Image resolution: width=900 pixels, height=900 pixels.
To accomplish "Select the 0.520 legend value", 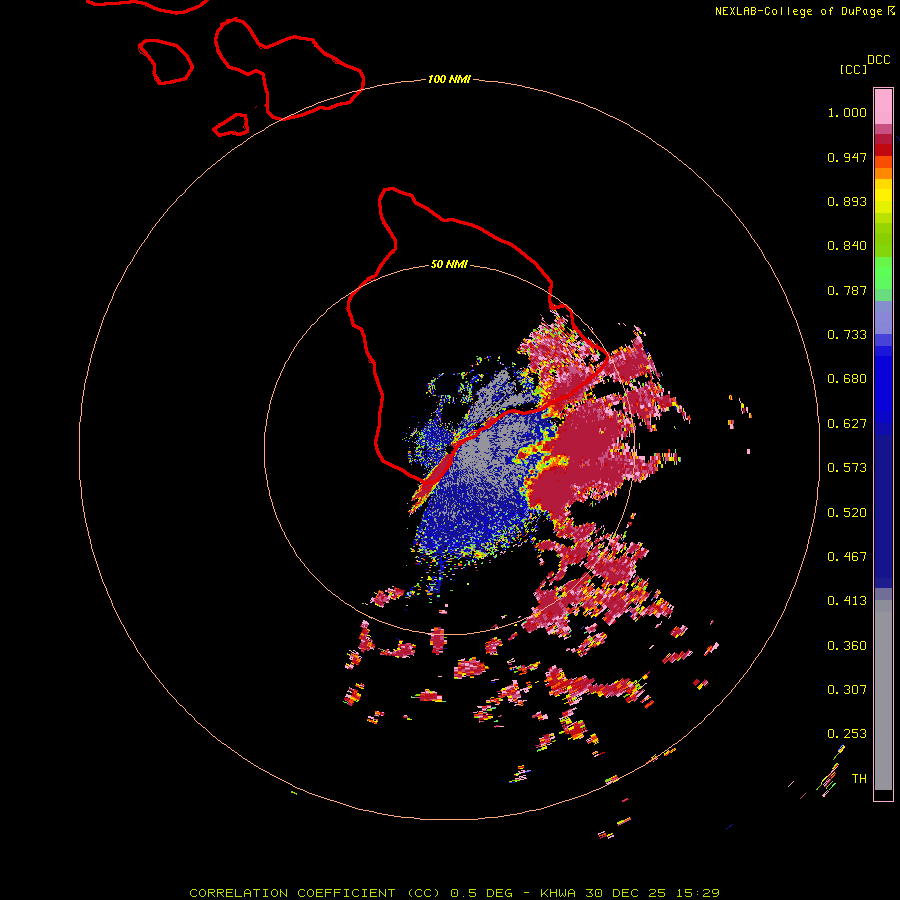I will 847,512.
